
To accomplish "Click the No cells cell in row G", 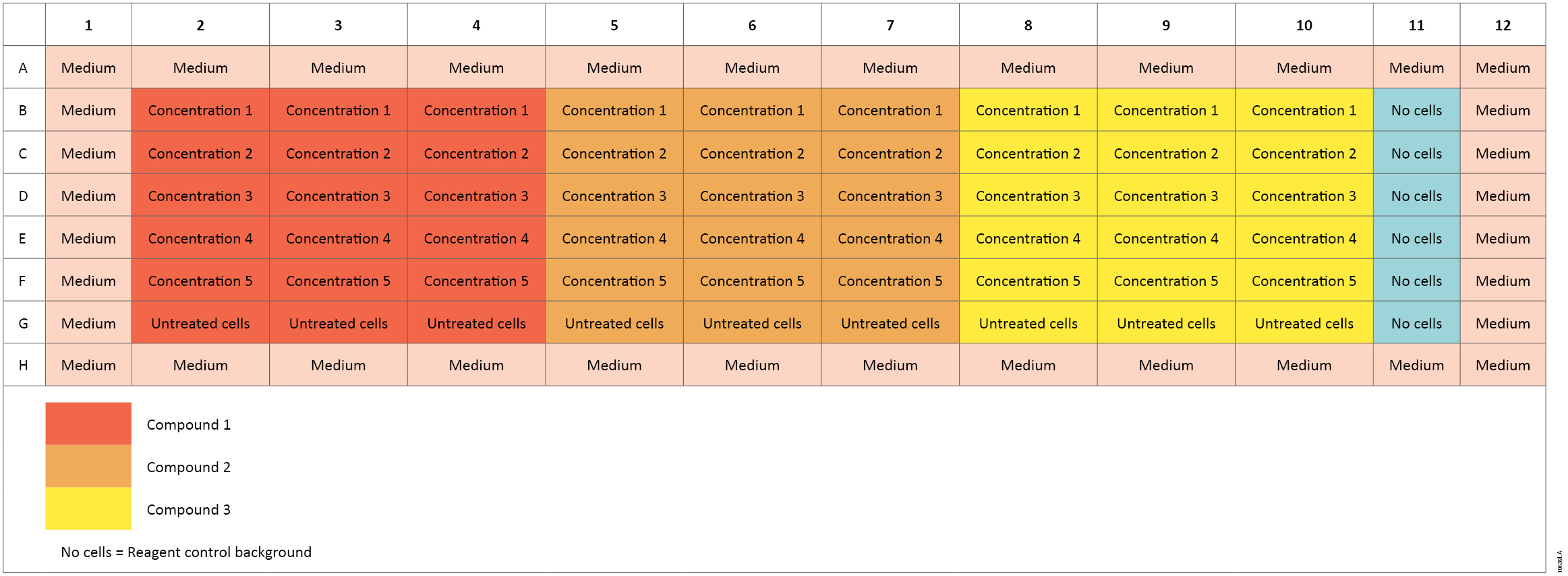I will tap(1416, 323).
